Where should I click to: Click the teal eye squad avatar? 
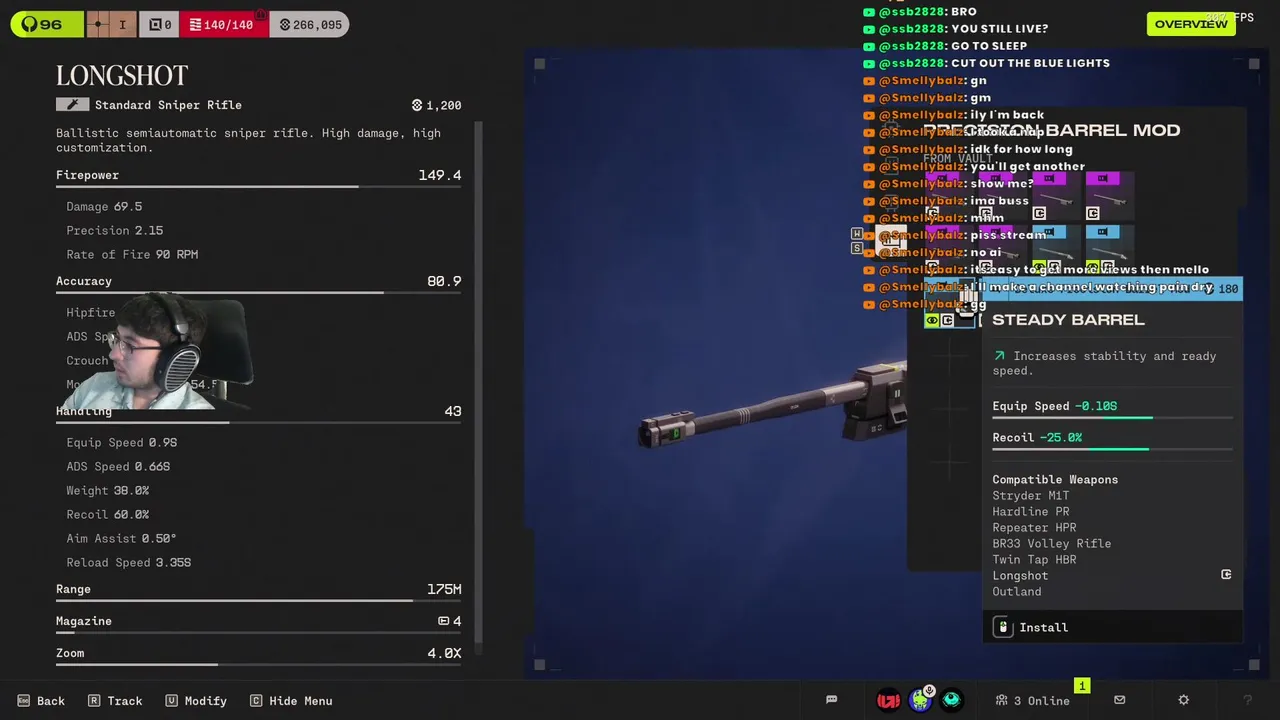tap(951, 700)
